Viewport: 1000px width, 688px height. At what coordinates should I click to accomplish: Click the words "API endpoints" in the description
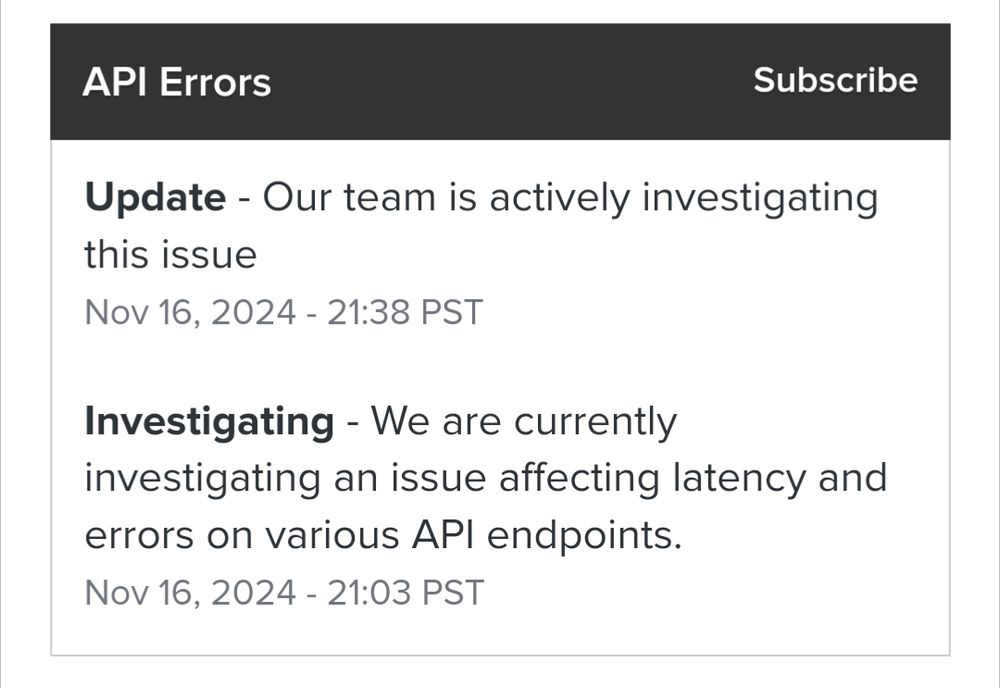click(546, 537)
